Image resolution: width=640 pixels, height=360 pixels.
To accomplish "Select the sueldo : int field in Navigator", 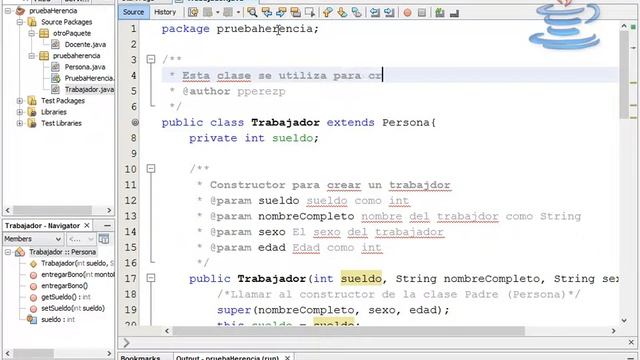I will [x=58, y=320].
